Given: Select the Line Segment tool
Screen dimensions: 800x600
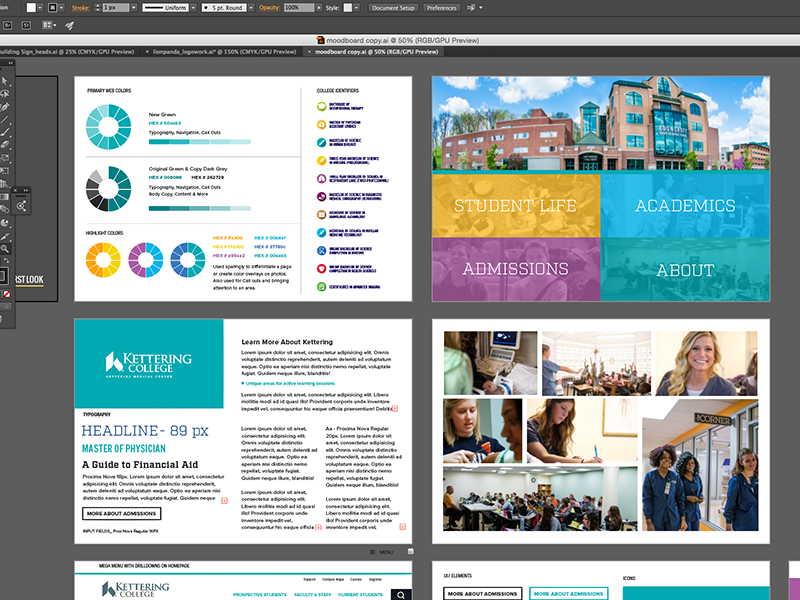Looking at the screenshot, I should (x=5, y=119).
